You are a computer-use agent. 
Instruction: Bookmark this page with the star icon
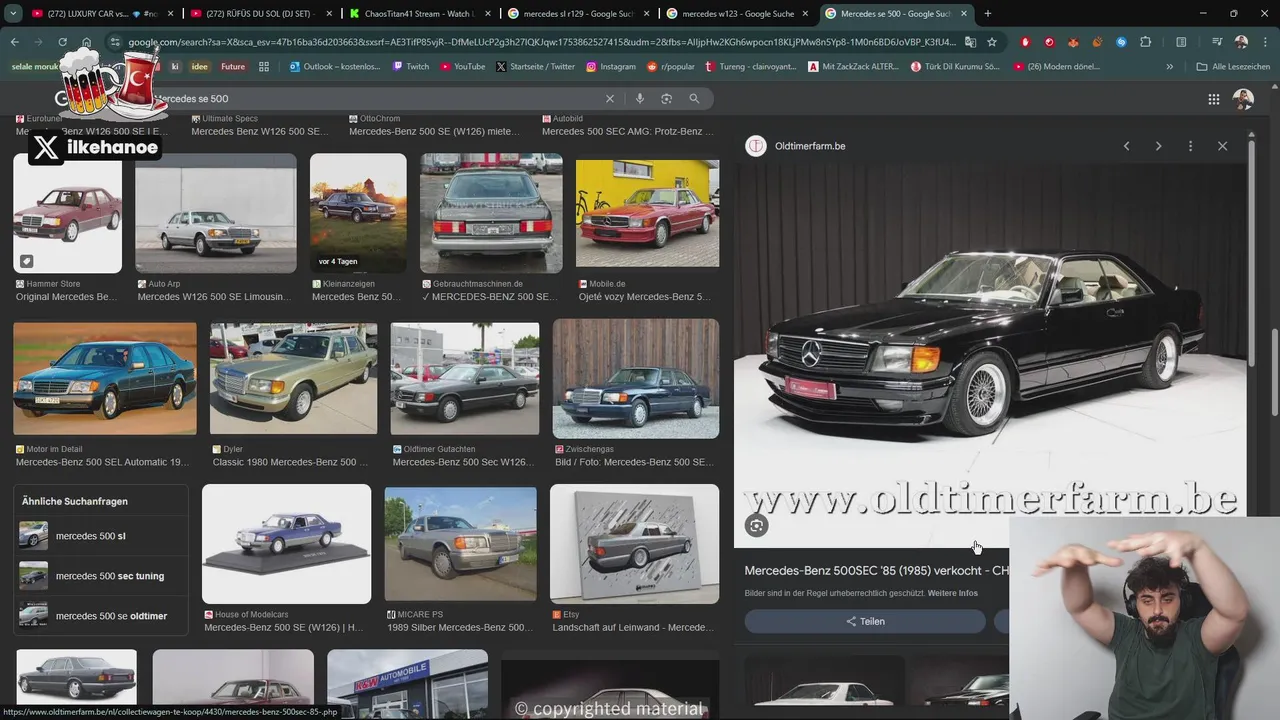pos(992,42)
